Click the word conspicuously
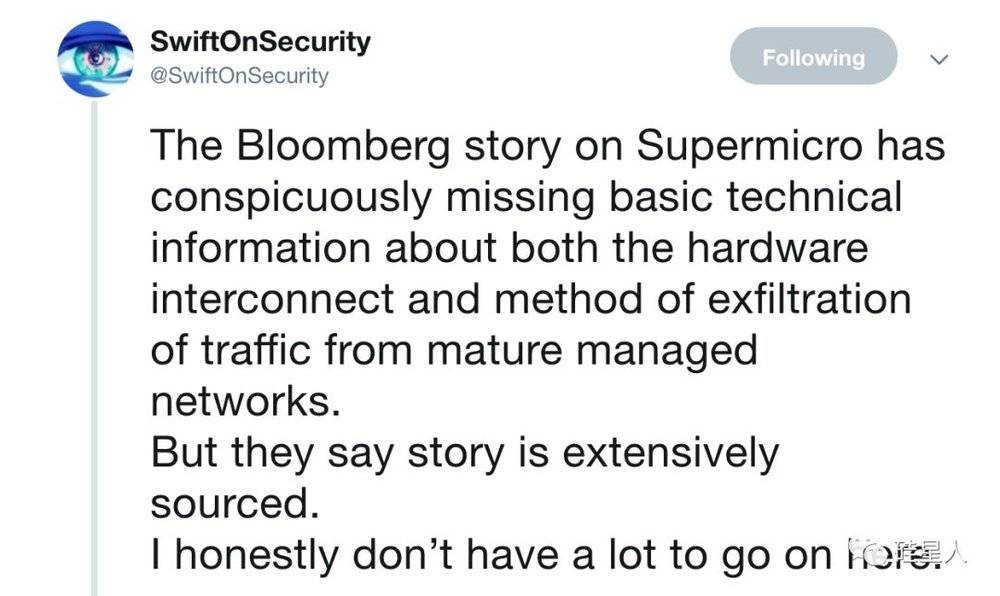 pyautogui.click(x=291, y=198)
